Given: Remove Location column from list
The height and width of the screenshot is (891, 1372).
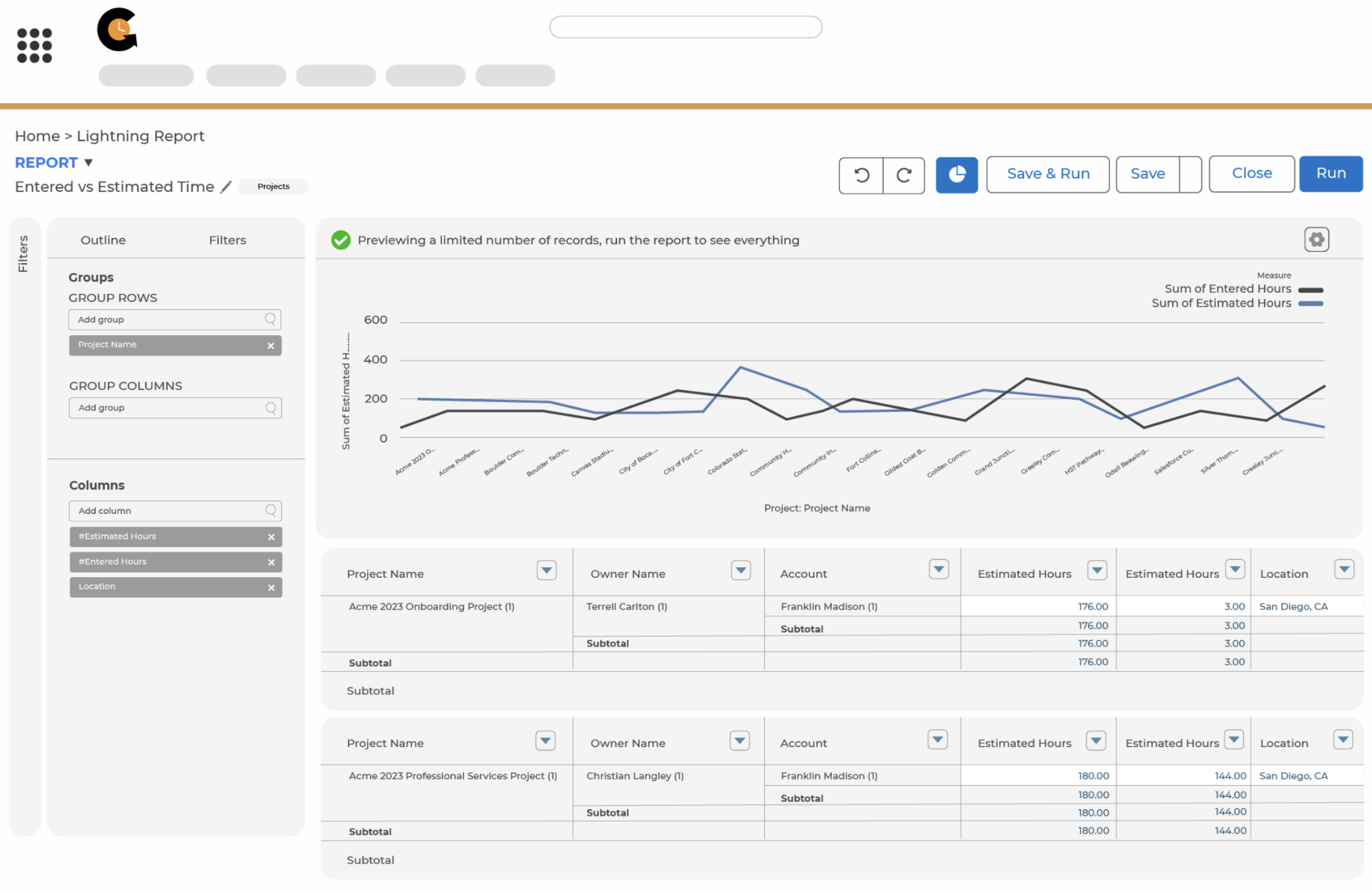Looking at the screenshot, I should (x=271, y=588).
